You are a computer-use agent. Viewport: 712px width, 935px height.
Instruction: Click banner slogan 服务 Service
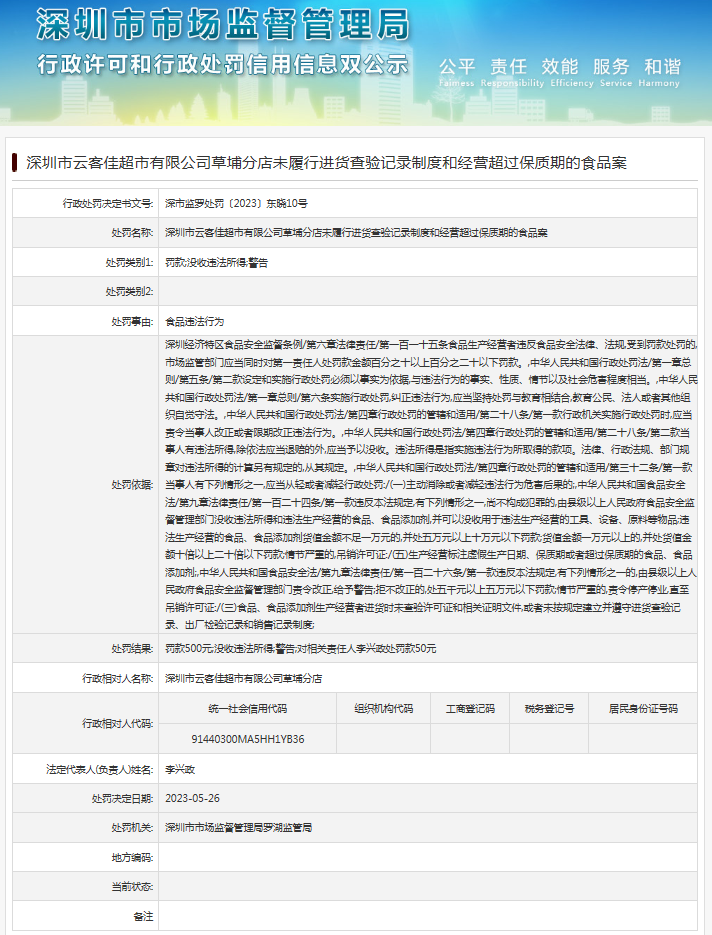(615, 72)
